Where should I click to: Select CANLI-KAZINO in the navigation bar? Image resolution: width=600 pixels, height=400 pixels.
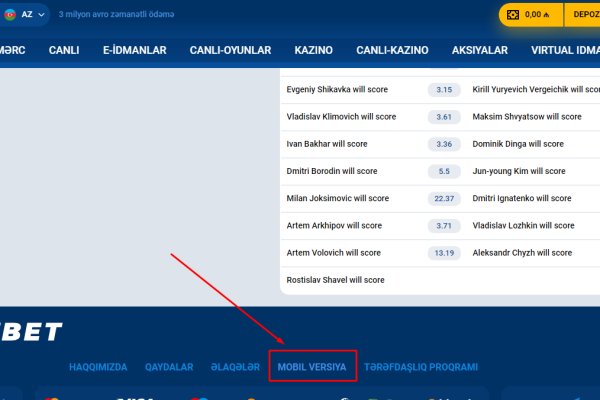394,50
